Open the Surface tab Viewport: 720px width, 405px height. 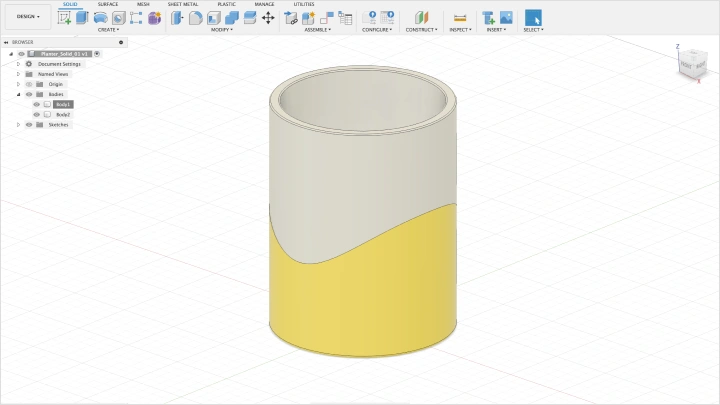107,4
